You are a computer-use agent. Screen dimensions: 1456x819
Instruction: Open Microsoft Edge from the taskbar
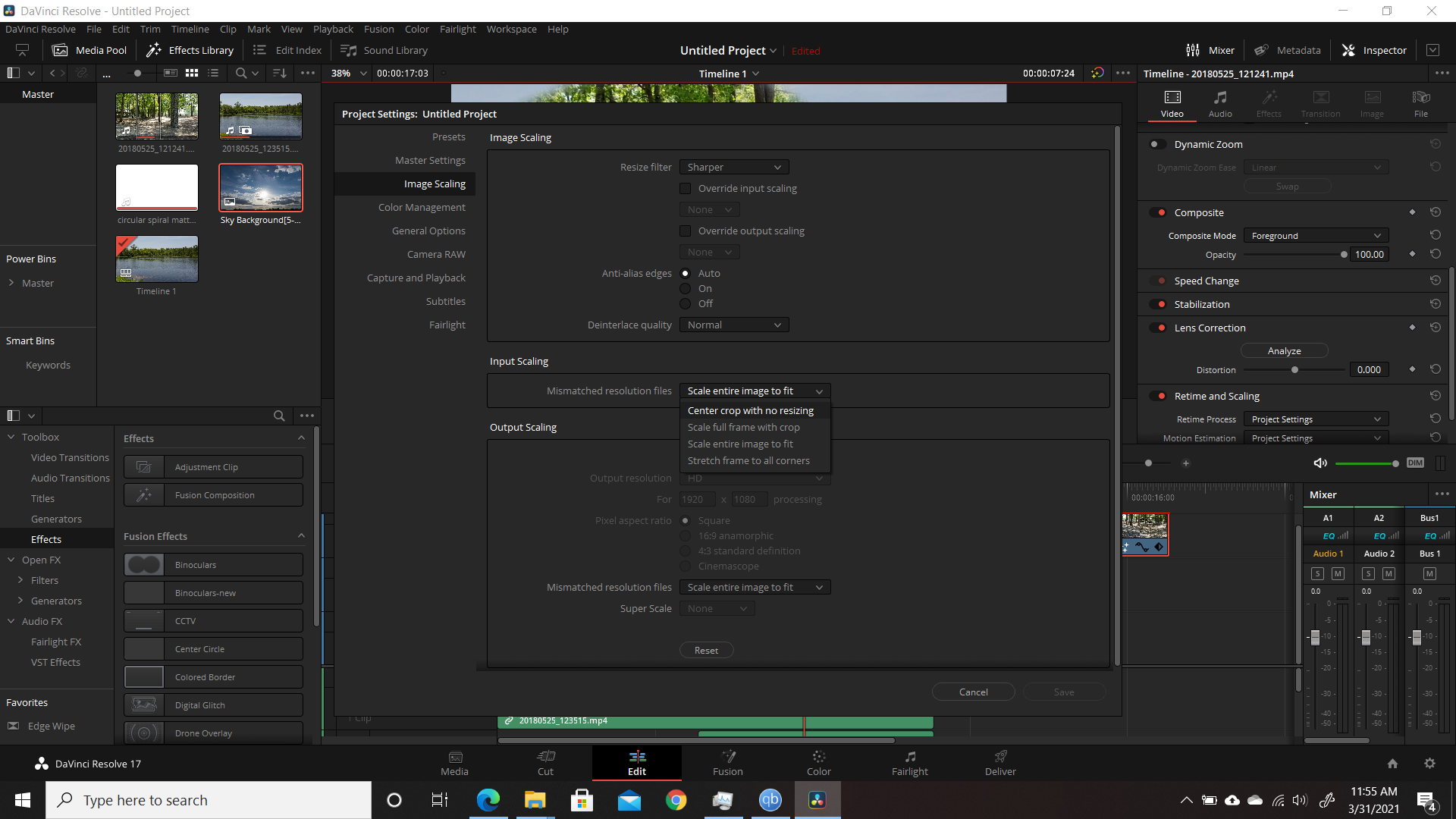click(x=488, y=800)
